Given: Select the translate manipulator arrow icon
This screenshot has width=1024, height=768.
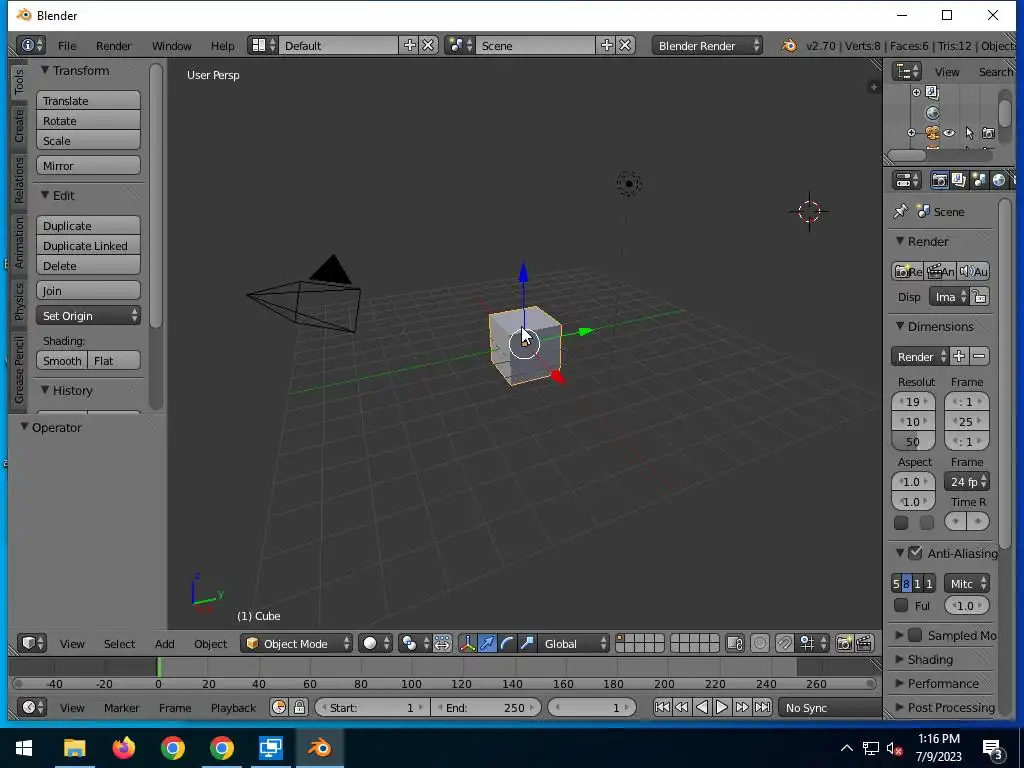Looking at the screenshot, I should [x=487, y=643].
